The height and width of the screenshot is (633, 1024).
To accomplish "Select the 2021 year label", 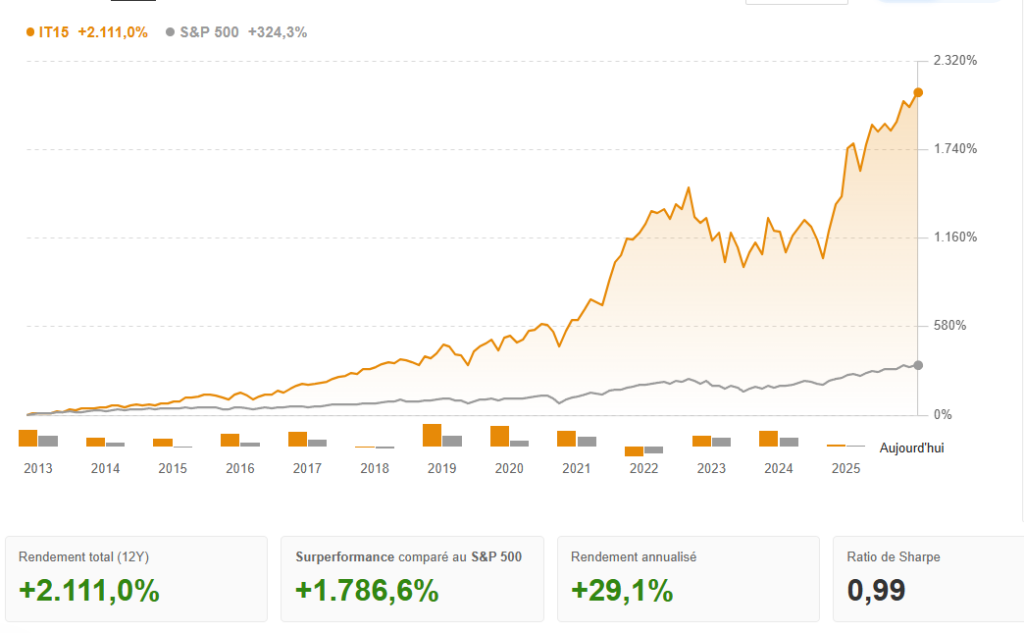I will click(x=576, y=468).
